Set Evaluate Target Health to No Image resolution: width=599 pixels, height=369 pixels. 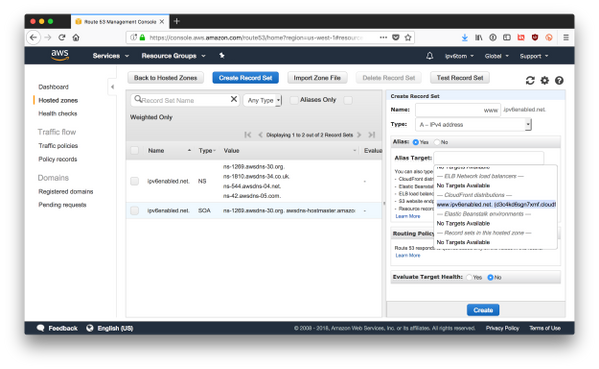[x=490, y=277]
